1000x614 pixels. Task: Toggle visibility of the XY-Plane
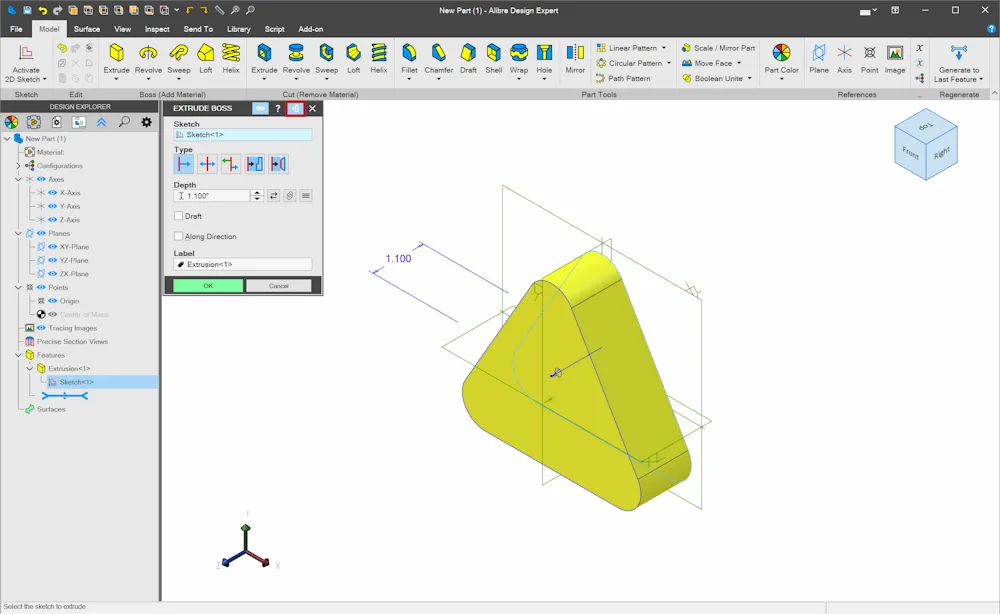pos(53,247)
